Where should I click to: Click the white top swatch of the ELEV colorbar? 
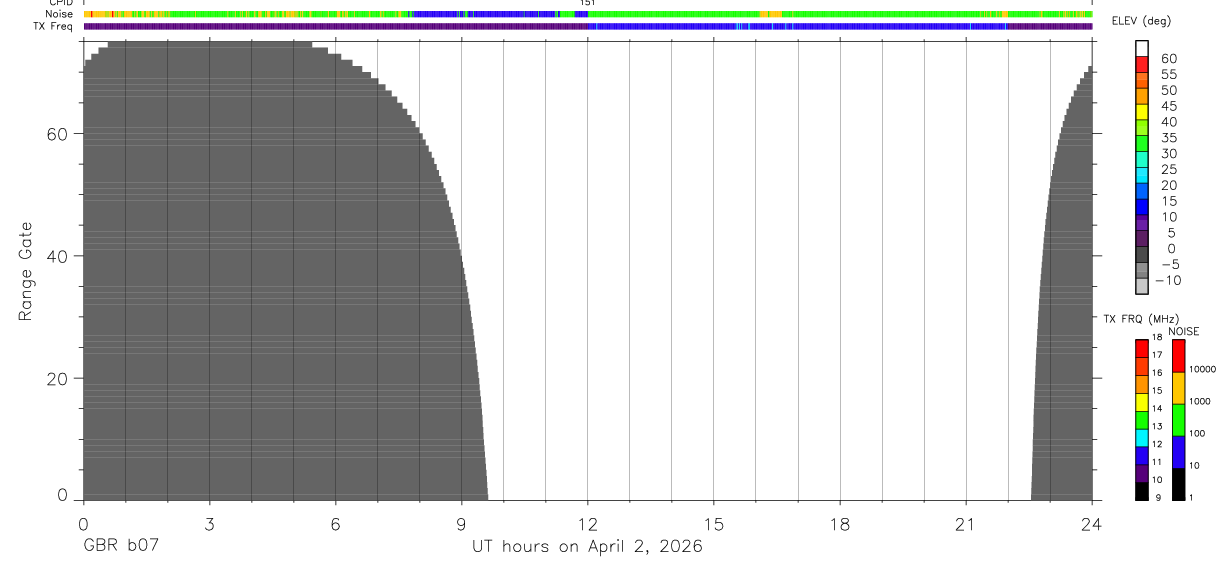[x=1142, y=49]
